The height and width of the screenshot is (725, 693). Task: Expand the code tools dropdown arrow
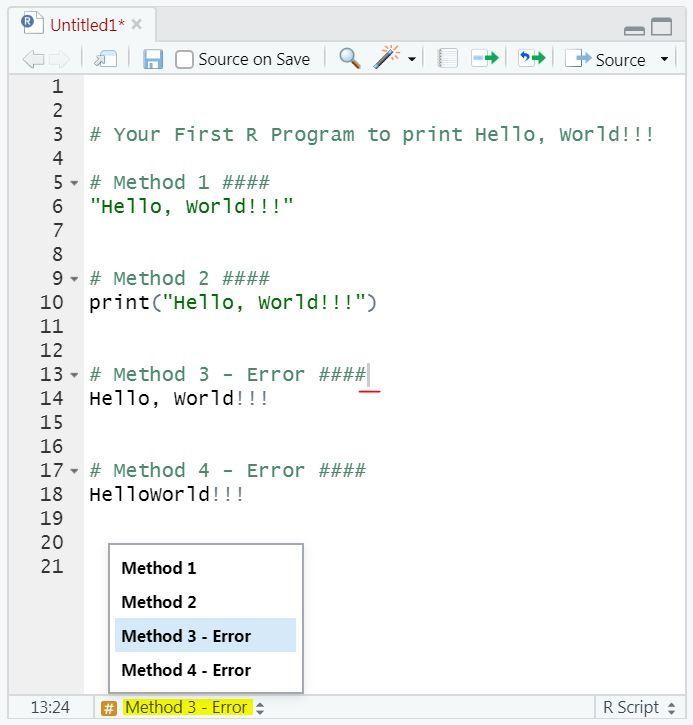click(x=411, y=59)
